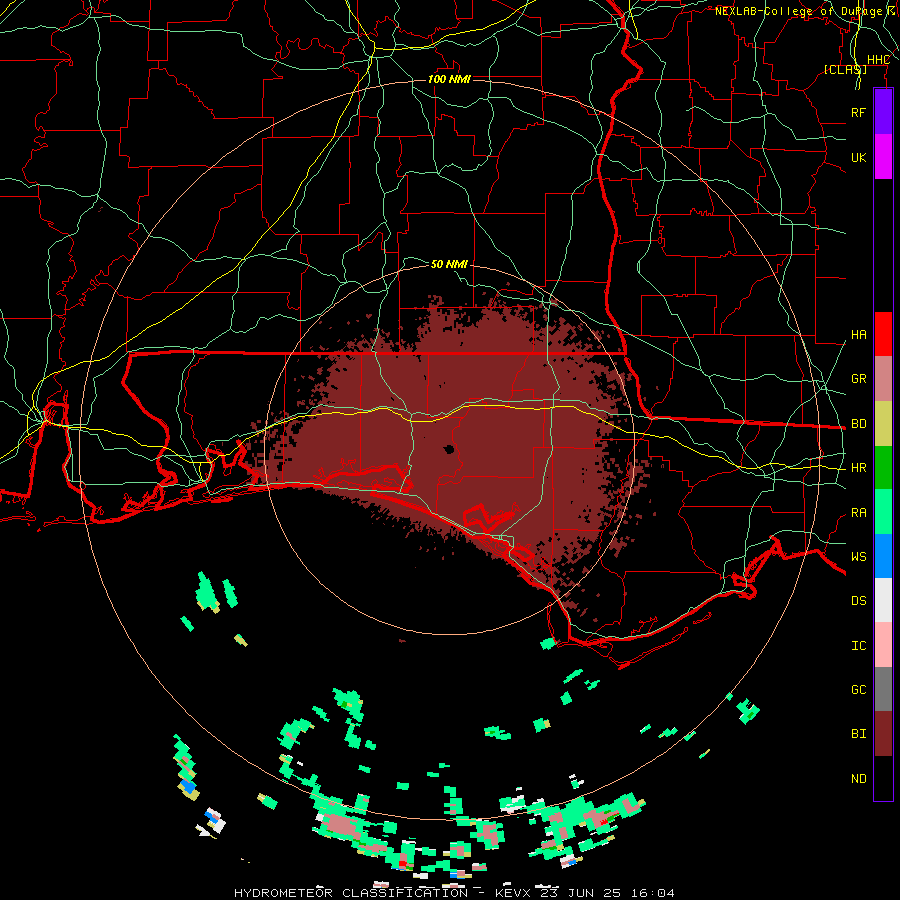Click the 50 NMI range ring label

(449, 264)
